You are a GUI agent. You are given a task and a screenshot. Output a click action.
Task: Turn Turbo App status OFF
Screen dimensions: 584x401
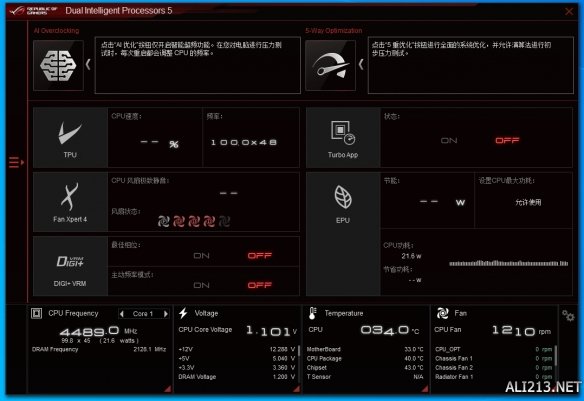click(x=507, y=140)
